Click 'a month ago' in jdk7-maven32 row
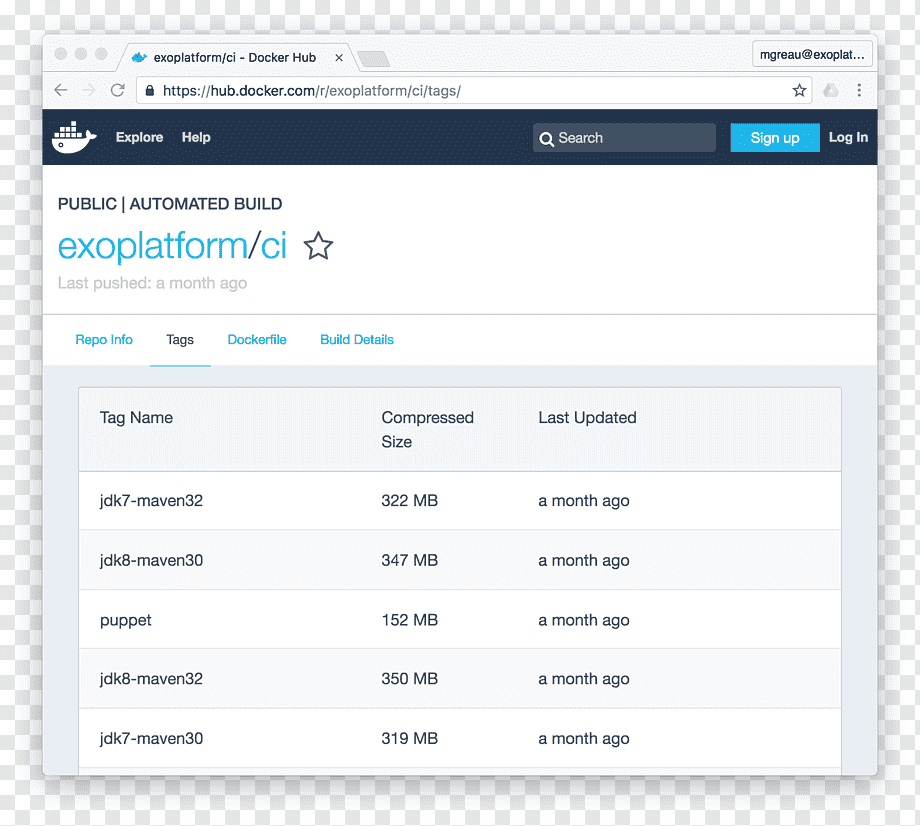This screenshot has height=826, width=920. [584, 502]
